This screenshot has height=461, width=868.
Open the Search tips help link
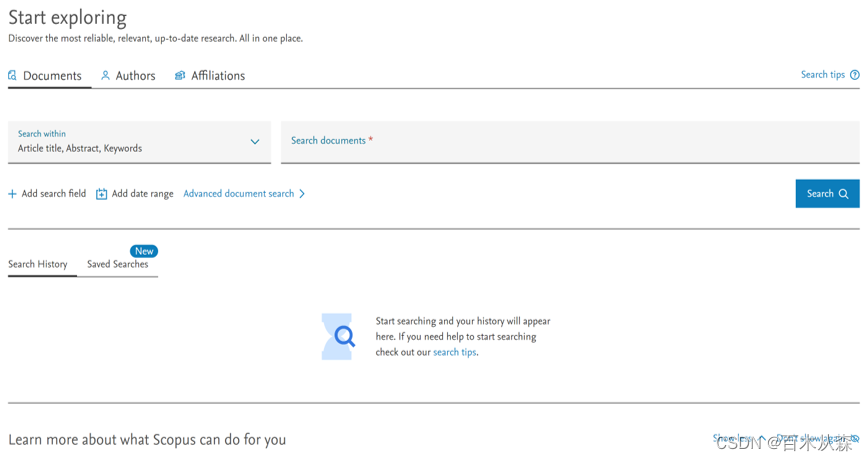(830, 75)
